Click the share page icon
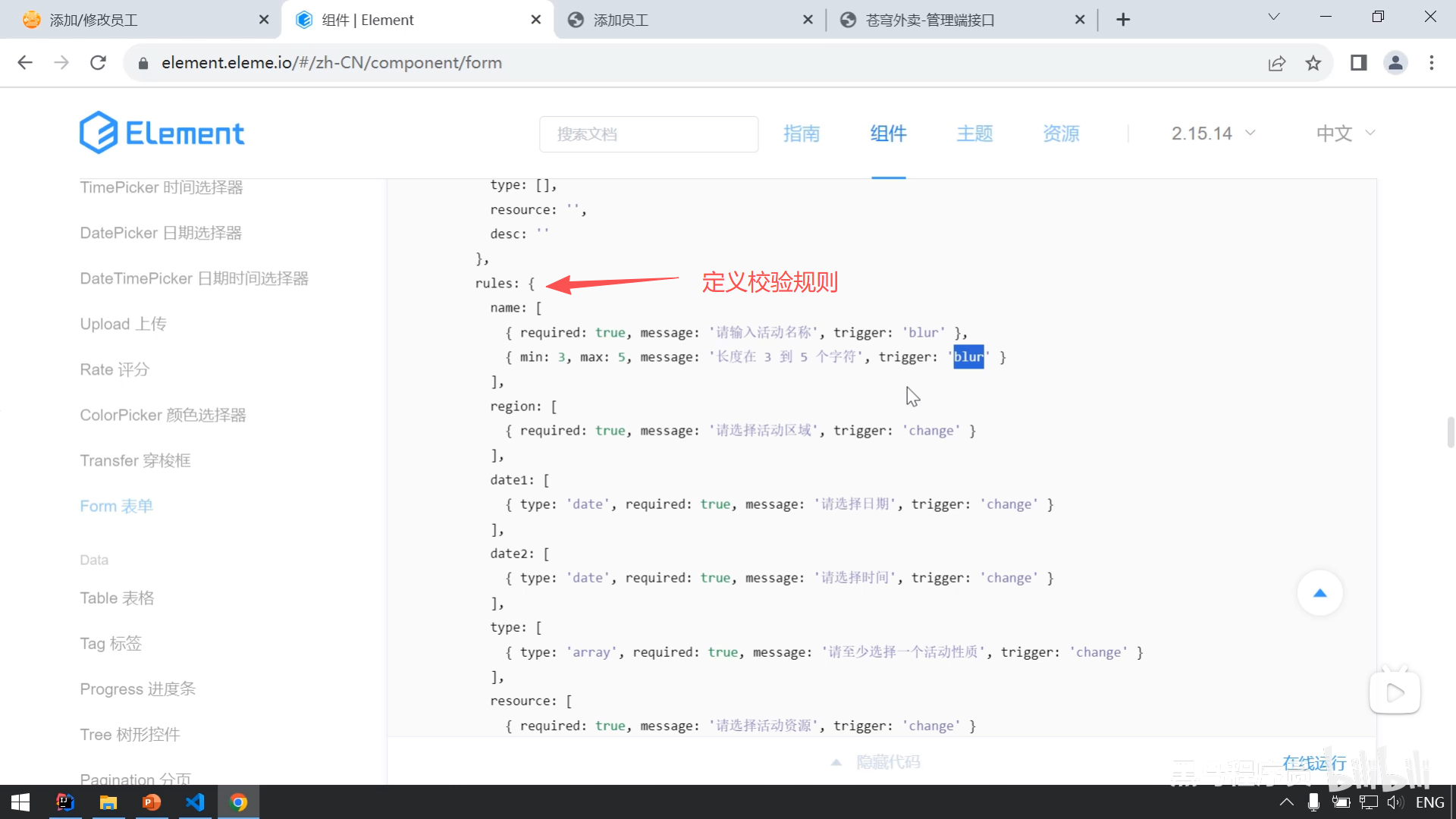This screenshot has width=1456, height=819. tap(1277, 63)
